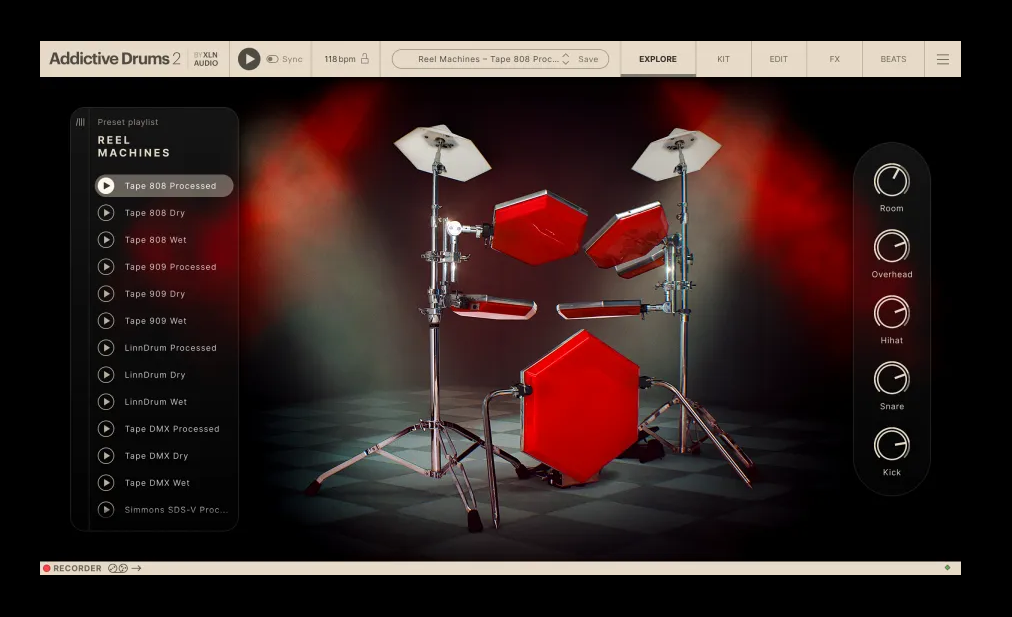The height and width of the screenshot is (617, 1012).
Task: Hit the left white hexagonal cymbal pad
Action: point(442,152)
